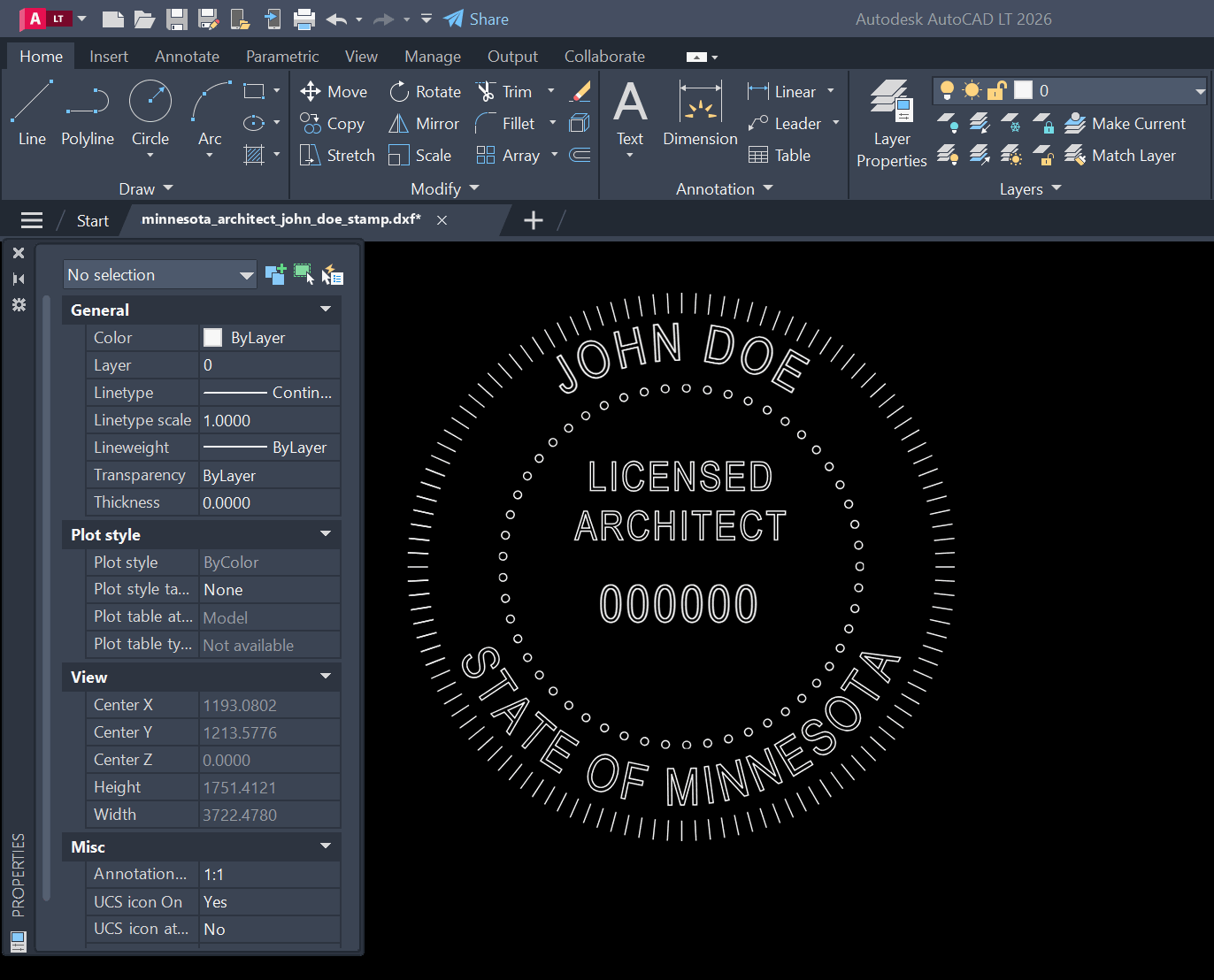Viewport: 1214px width, 980px height.
Task: Select the Text annotation tool
Action: [630, 113]
